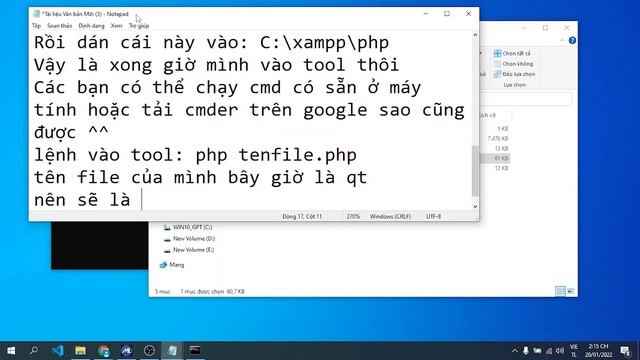The height and width of the screenshot is (360, 640).
Task: Select the 61 KB file row in Explorer
Action: (x=495, y=158)
